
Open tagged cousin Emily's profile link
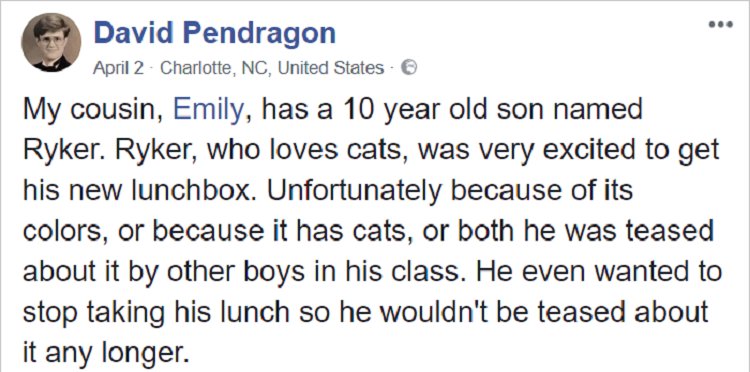pos(208,111)
